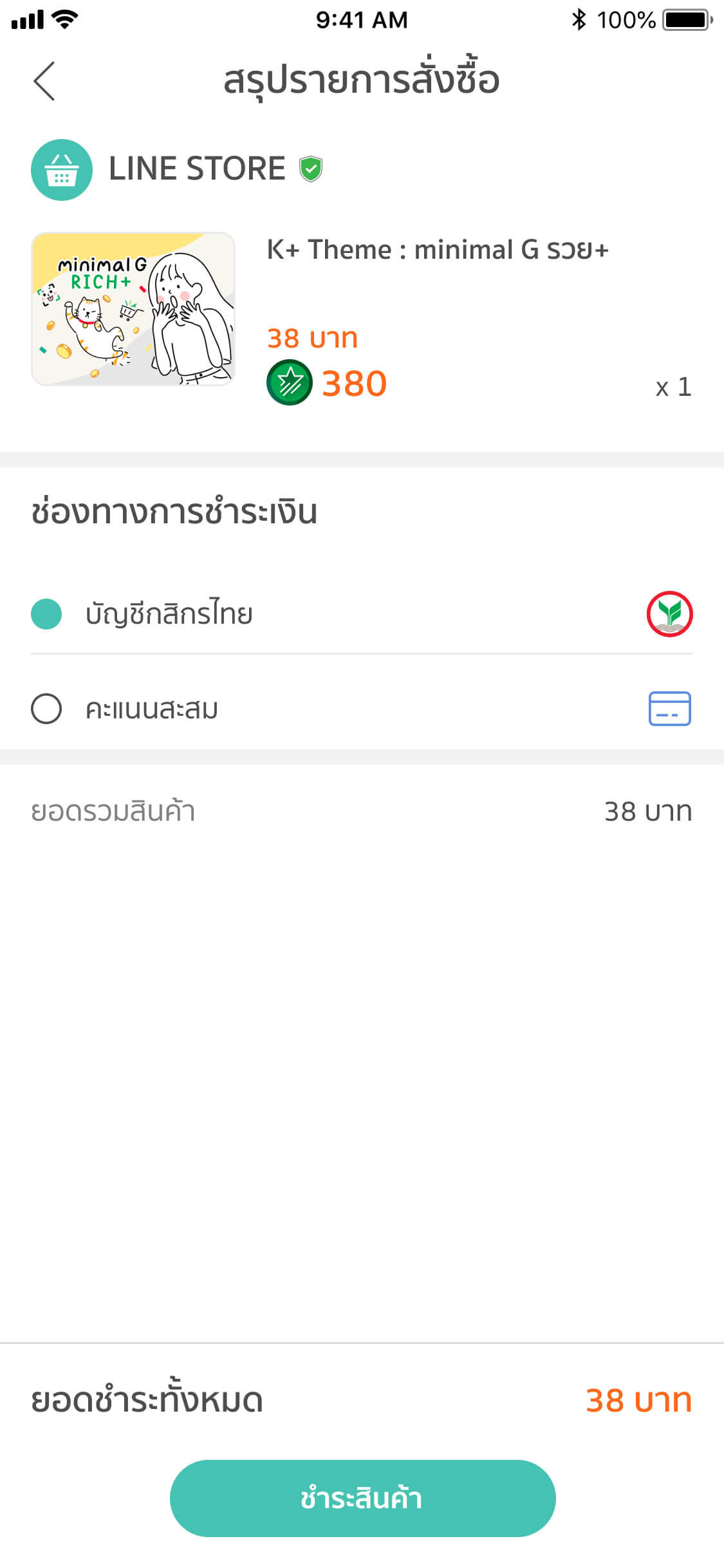Screen dimensions: 724x1568
Task: Tap the orange 38 บาท total amount
Action: (x=638, y=1401)
